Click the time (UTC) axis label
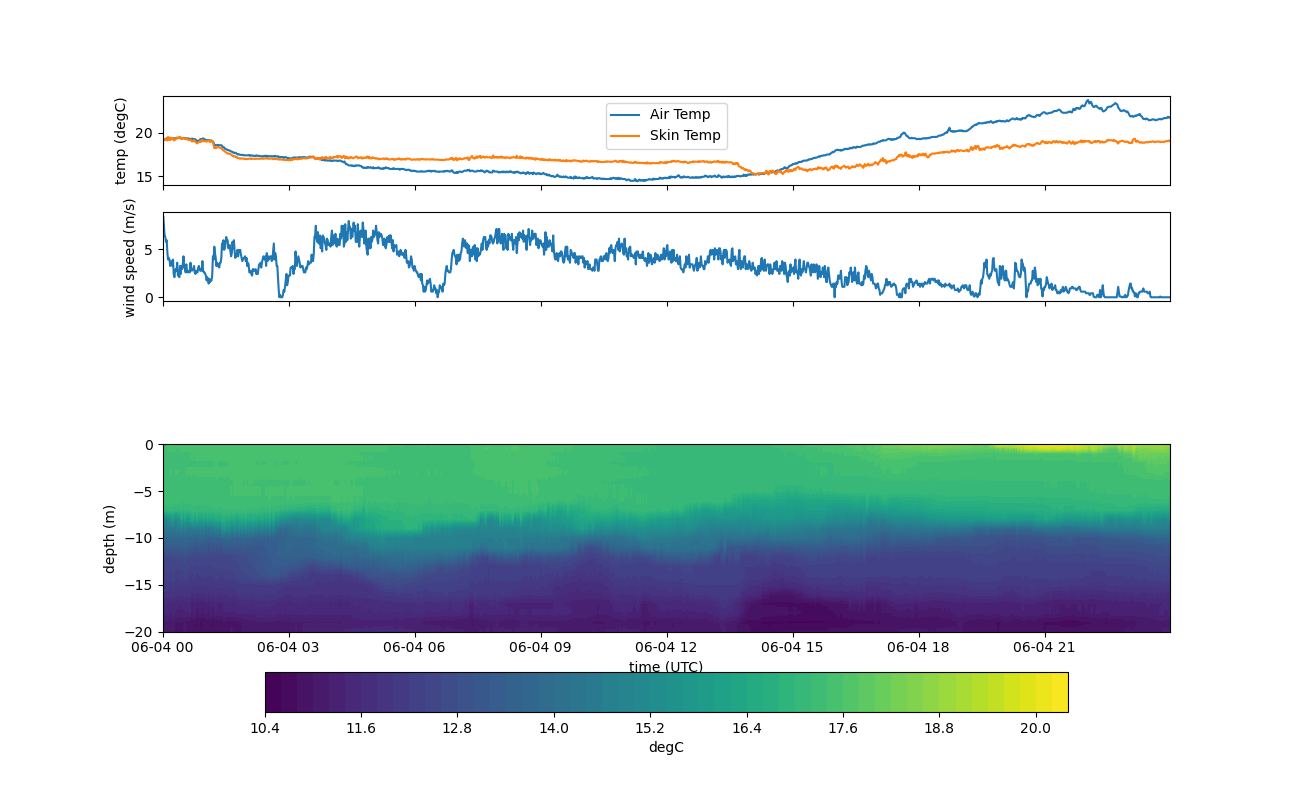The image size is (1300, 800). (666, 667)
